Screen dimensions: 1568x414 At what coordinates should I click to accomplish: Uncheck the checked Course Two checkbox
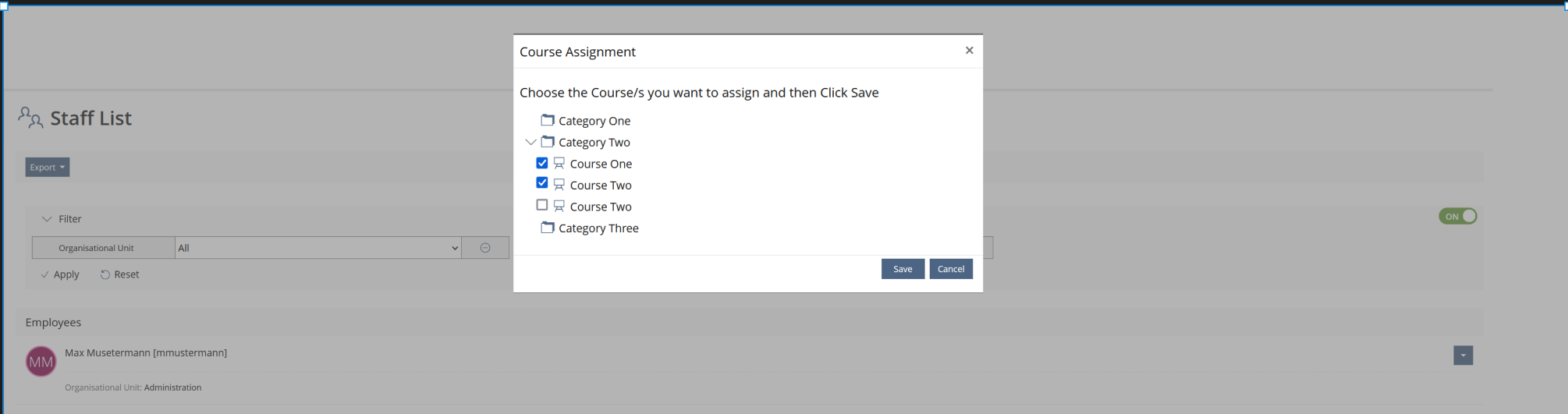542,183
